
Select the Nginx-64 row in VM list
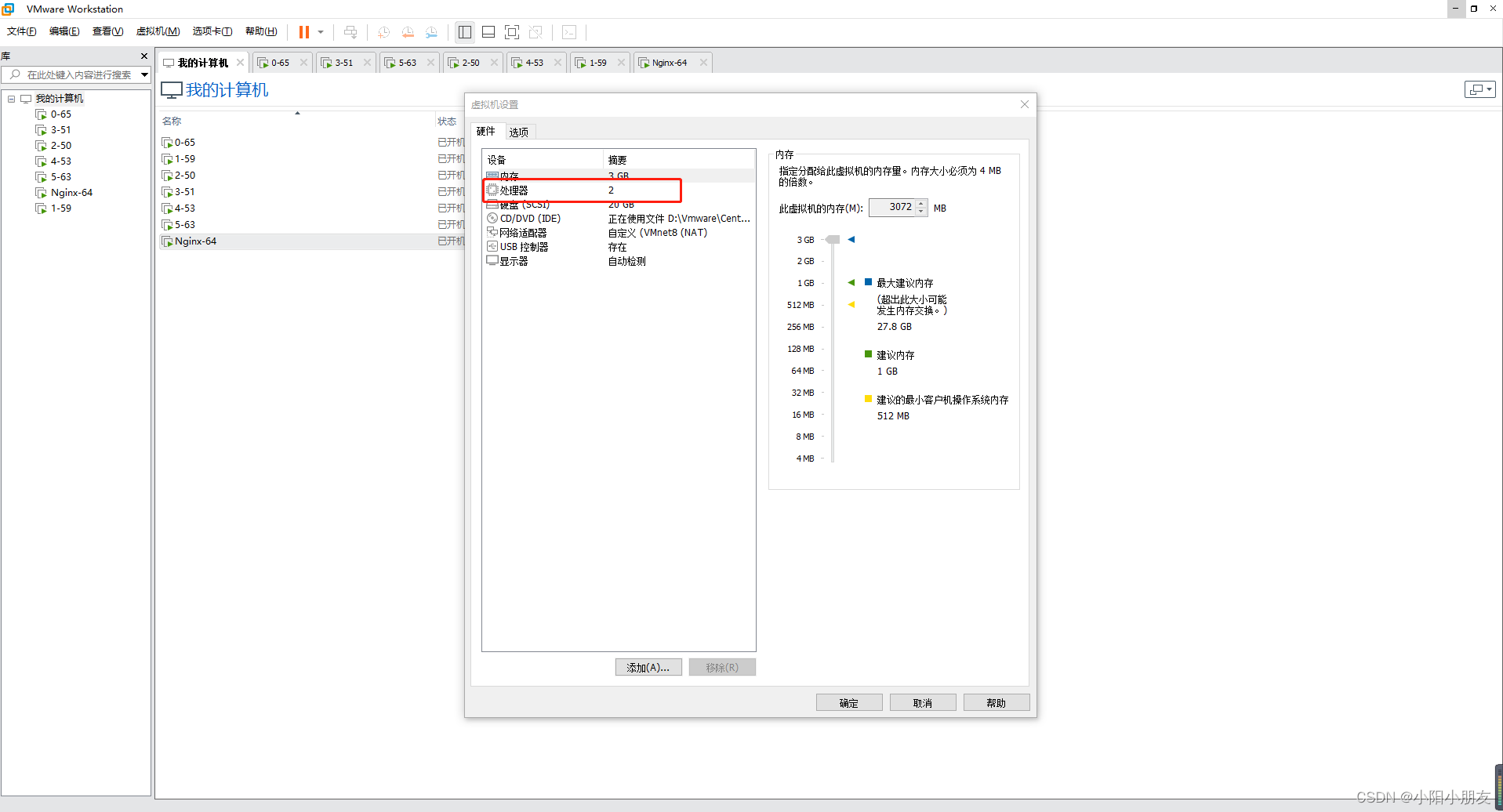point(311,241)
